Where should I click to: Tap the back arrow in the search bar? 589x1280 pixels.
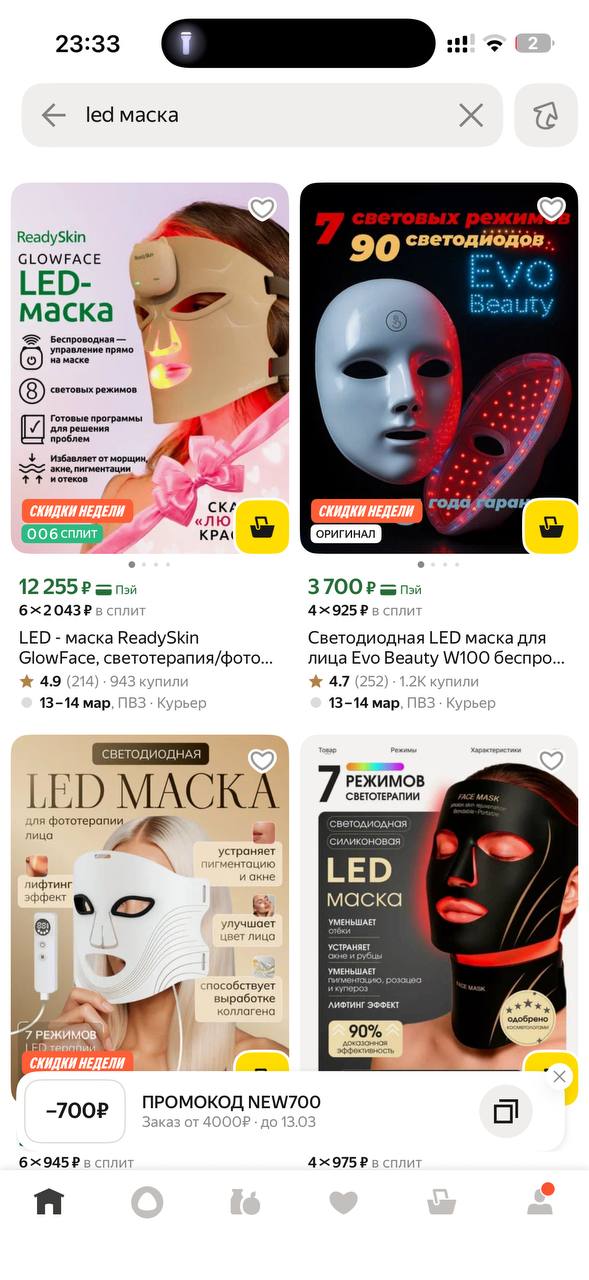coord(53,115)
